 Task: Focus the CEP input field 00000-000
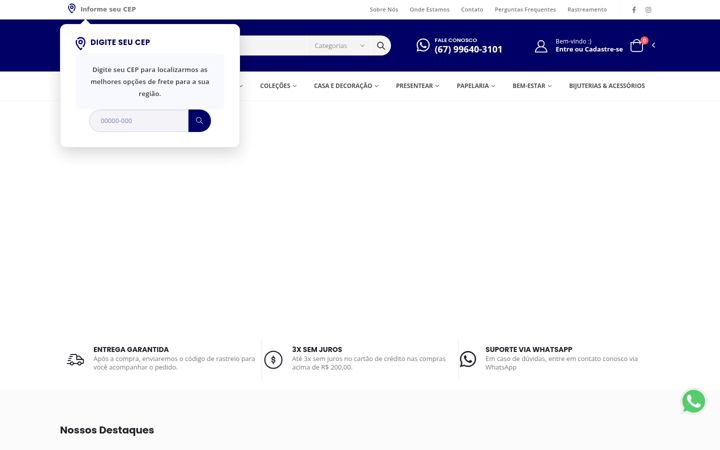(139, 121)
